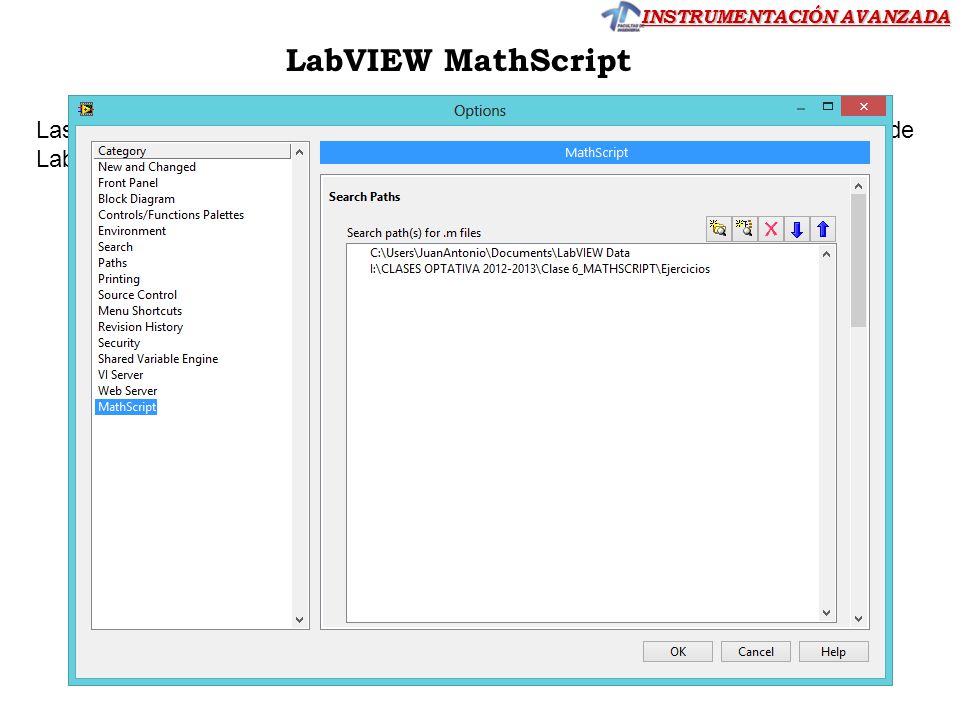The height and width of the screenshot is (720, 960).
Task: Select the Revision History category
Action: coord(140,326)
